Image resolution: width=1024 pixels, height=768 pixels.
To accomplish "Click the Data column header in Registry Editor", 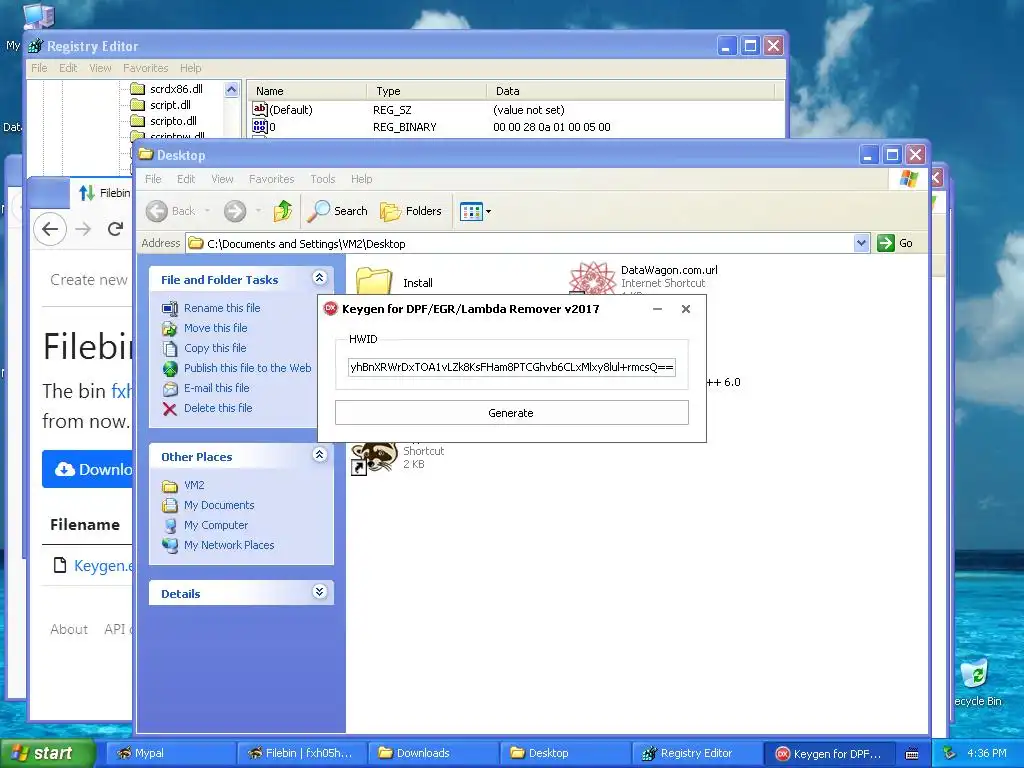I will [630, 91].
